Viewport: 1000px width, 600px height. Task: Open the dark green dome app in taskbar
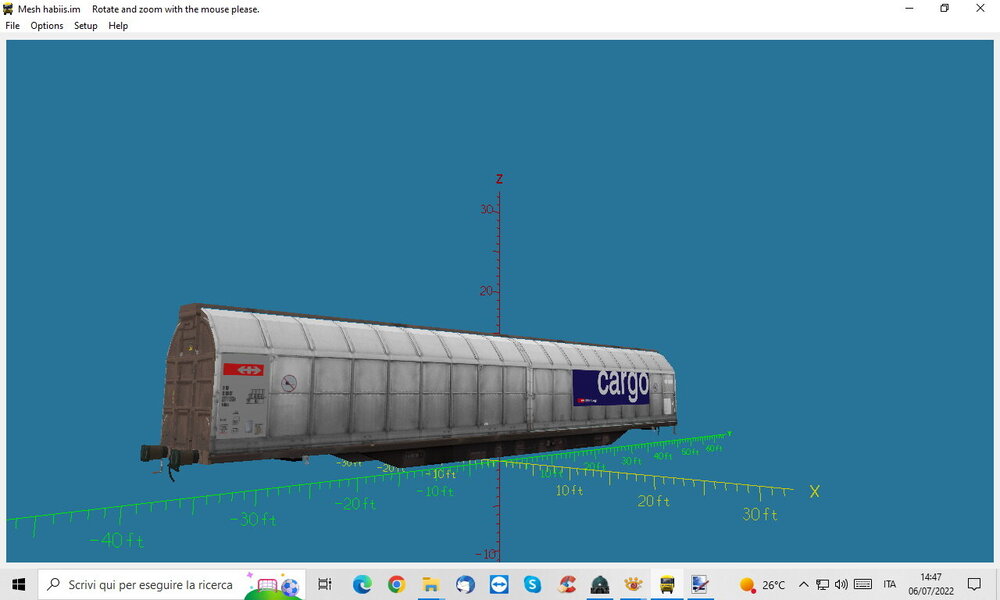[599, 584]
